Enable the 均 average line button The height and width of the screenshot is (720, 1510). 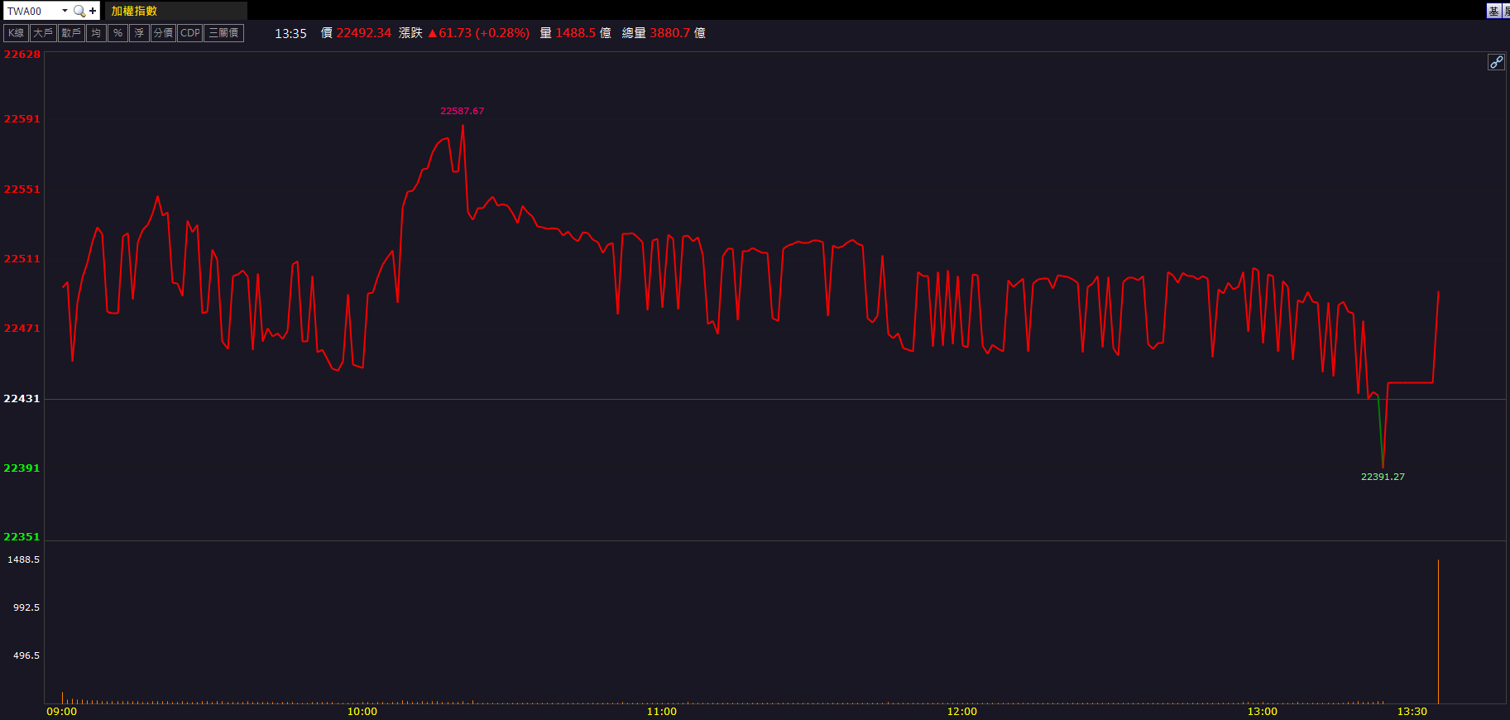coord(96,33)
